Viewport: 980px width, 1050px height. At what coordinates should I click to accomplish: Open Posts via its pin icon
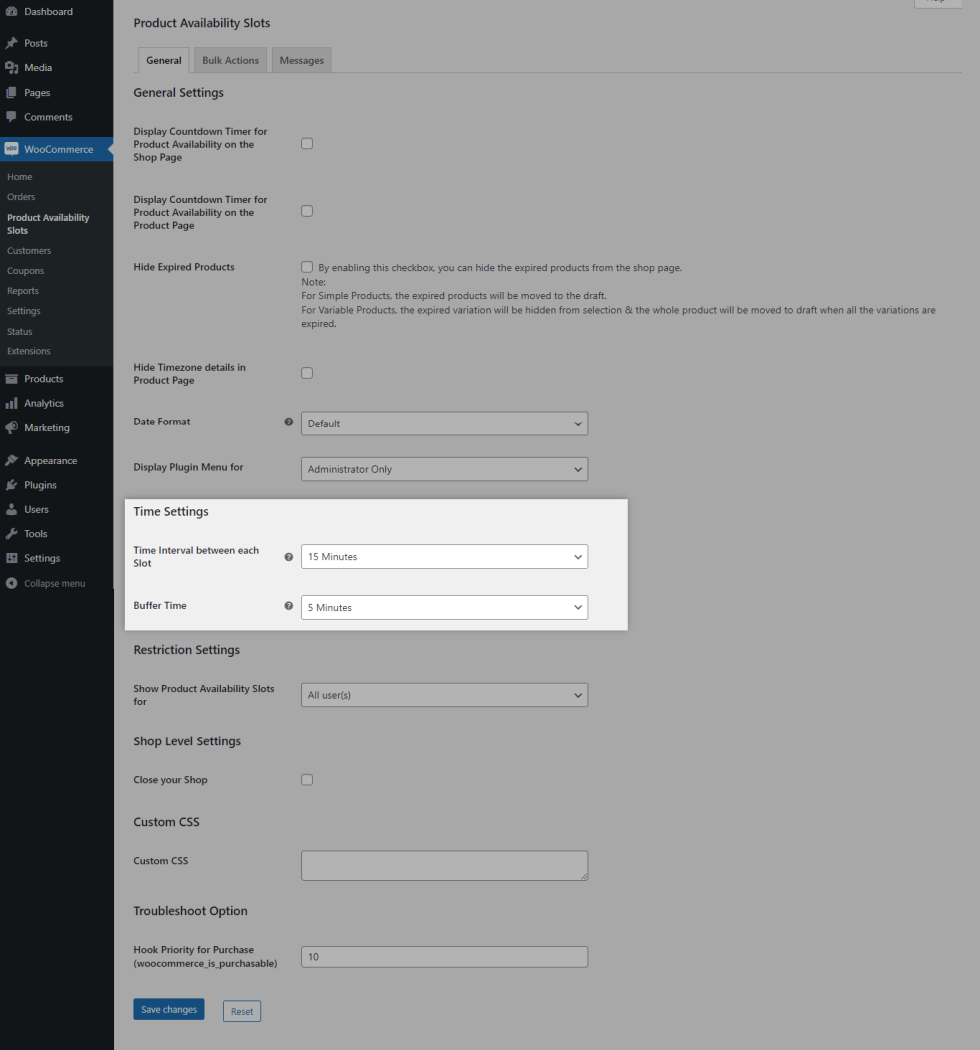coord(11,43)
